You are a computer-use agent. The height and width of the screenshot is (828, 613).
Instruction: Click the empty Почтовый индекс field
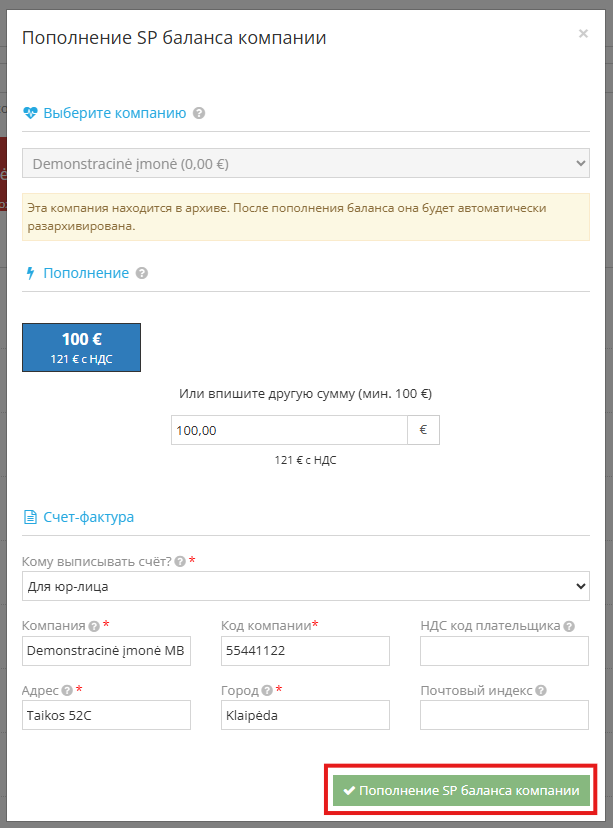tap(504, 715)
